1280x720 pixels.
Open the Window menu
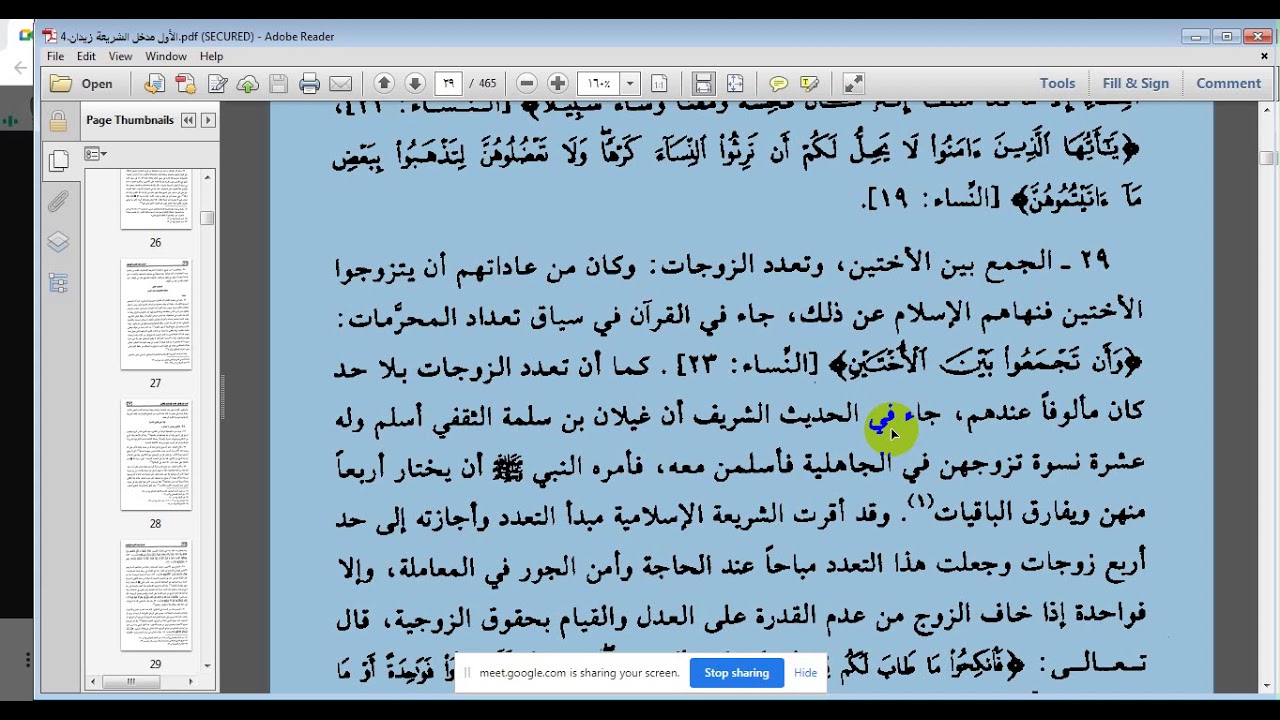(166, 57)
